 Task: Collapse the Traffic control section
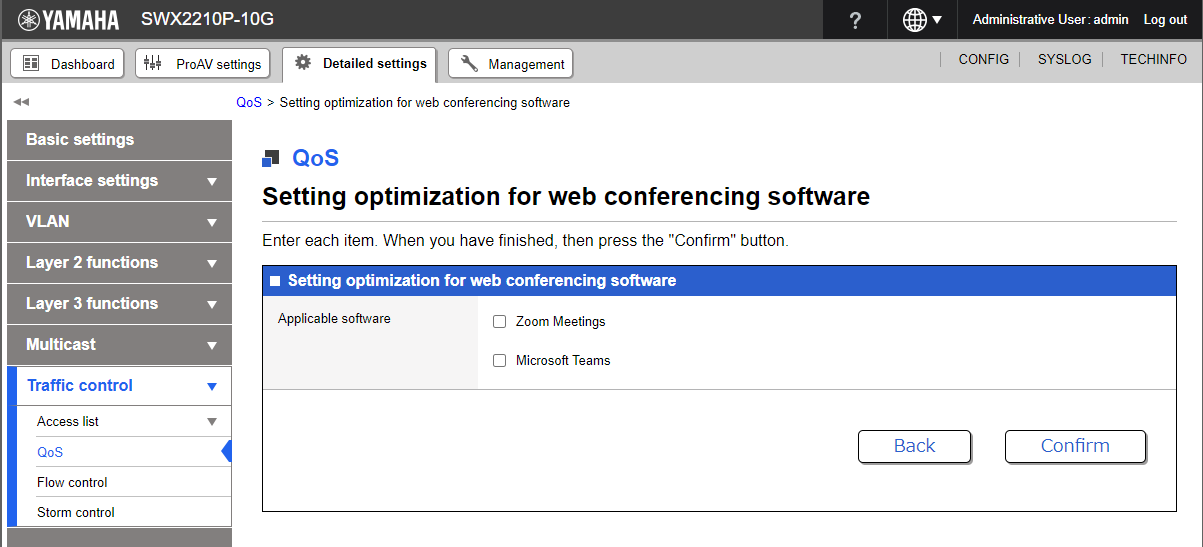(211, 386)
